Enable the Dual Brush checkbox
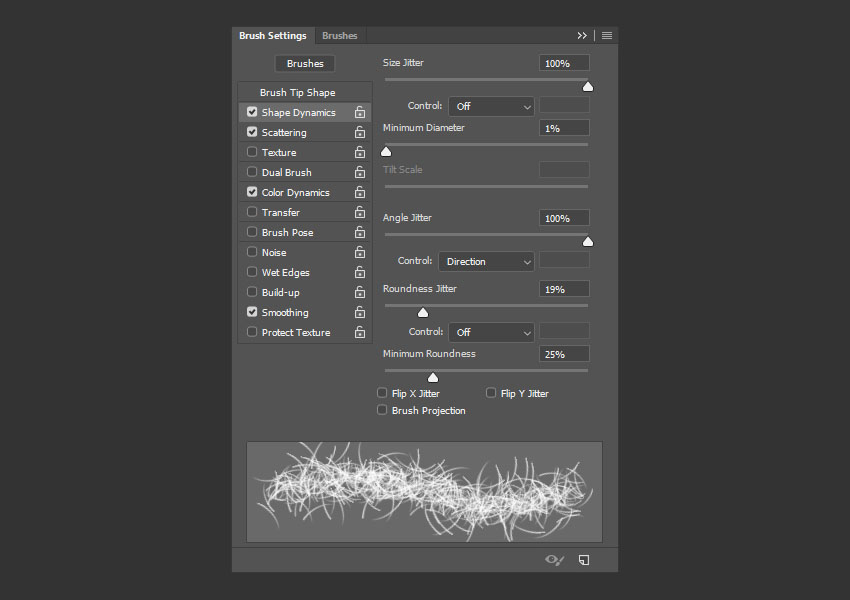Viewport: 850px width, 600px height. click(252, 172)
